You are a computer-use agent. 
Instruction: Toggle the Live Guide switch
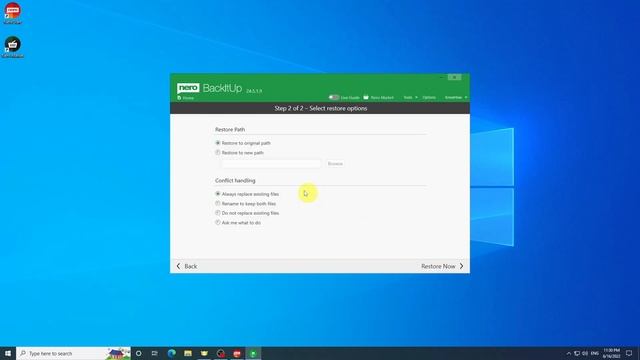334,98
